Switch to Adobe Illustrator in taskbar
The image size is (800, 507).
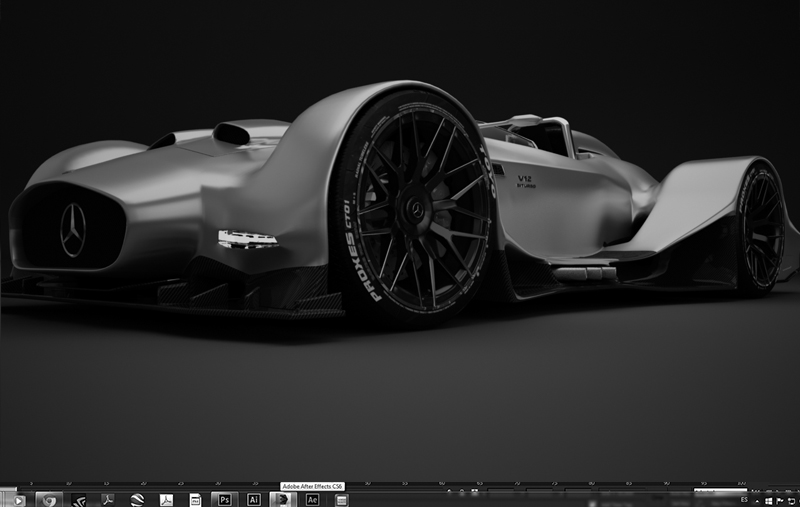pyautogui.click(x=254, y=500)
